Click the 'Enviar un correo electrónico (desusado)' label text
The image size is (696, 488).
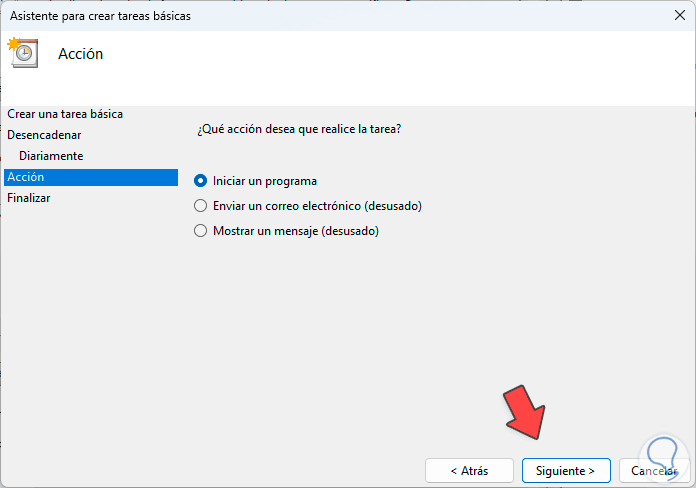click(318, 206)
